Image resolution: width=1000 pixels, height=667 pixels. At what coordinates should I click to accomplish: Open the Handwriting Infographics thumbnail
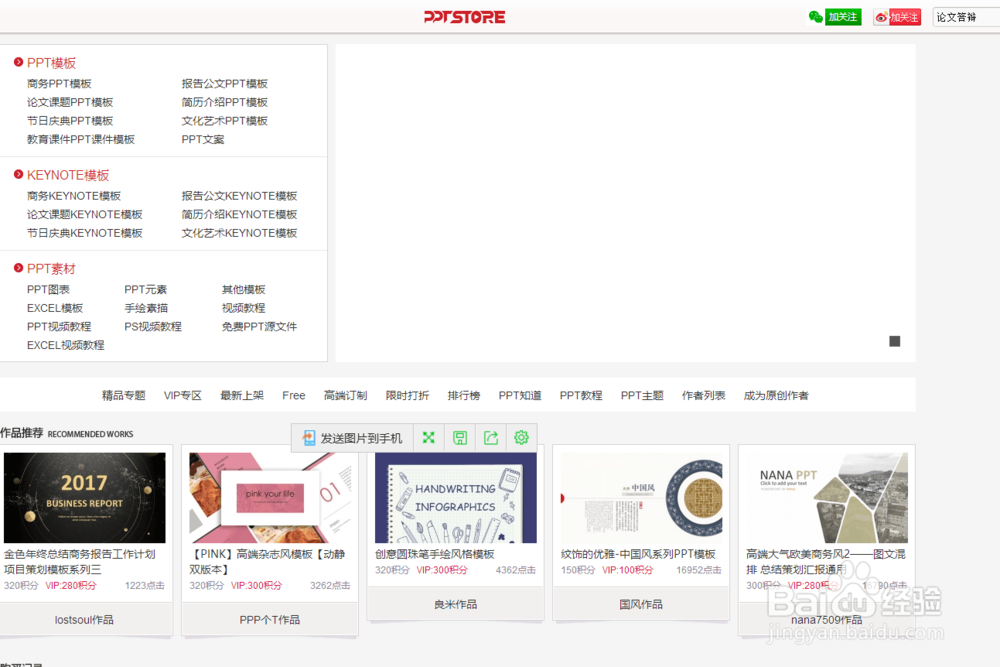[455, 497]
